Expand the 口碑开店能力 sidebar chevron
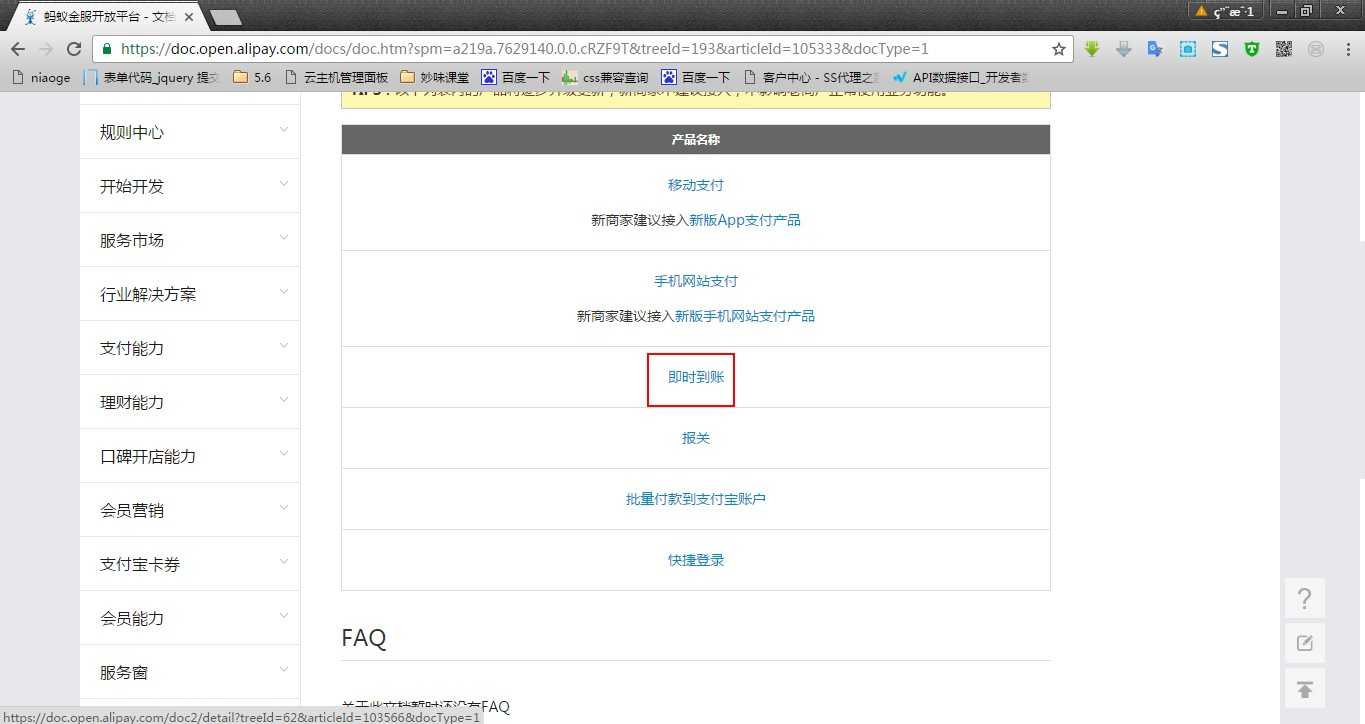 [x=284, y=453]
